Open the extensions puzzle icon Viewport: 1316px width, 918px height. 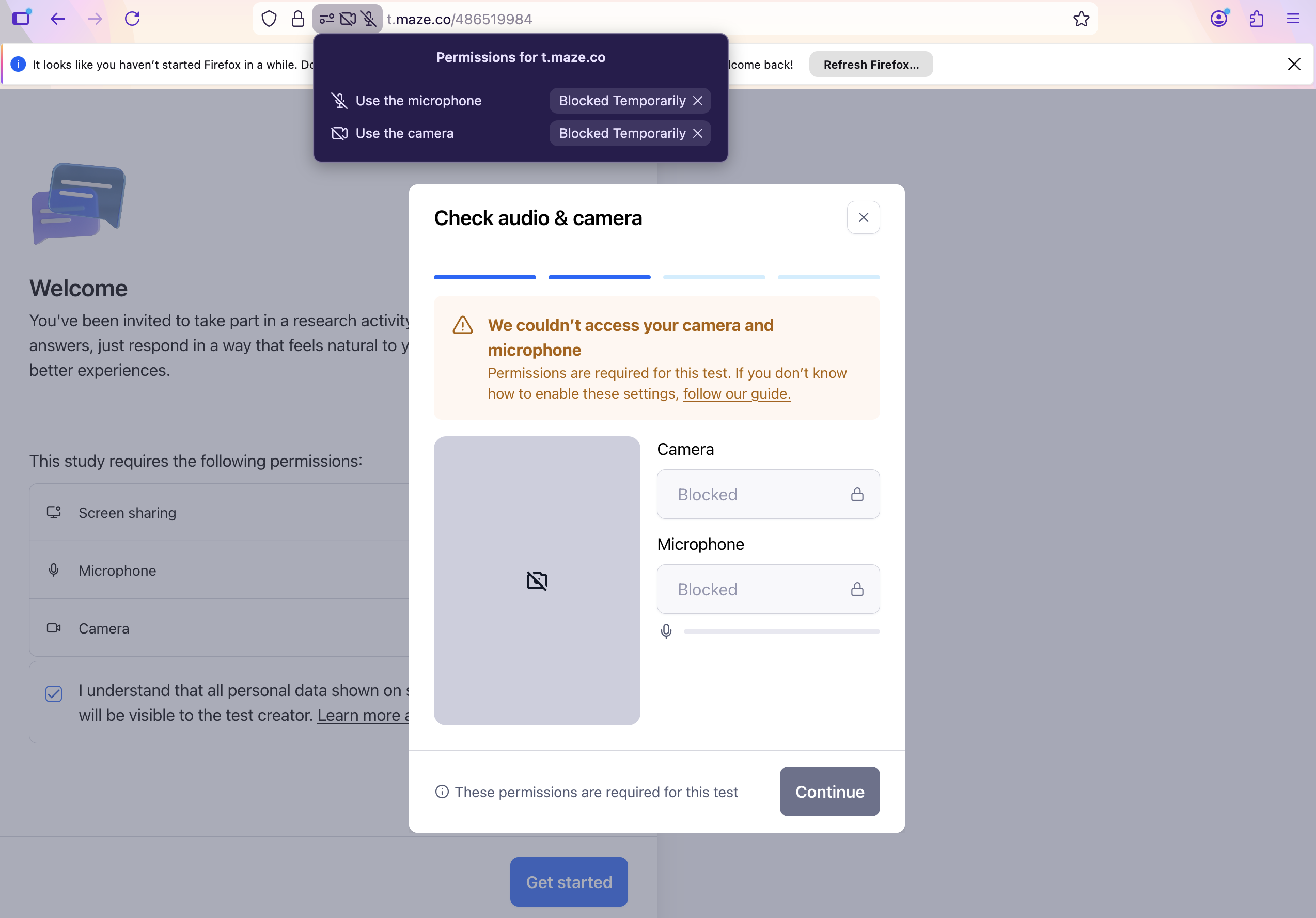coord(1257,19)
